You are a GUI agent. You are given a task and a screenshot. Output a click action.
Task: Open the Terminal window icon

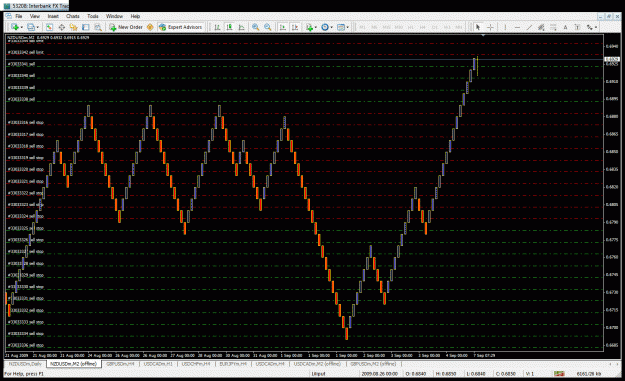pyautogui.click(x=86, y=27)
